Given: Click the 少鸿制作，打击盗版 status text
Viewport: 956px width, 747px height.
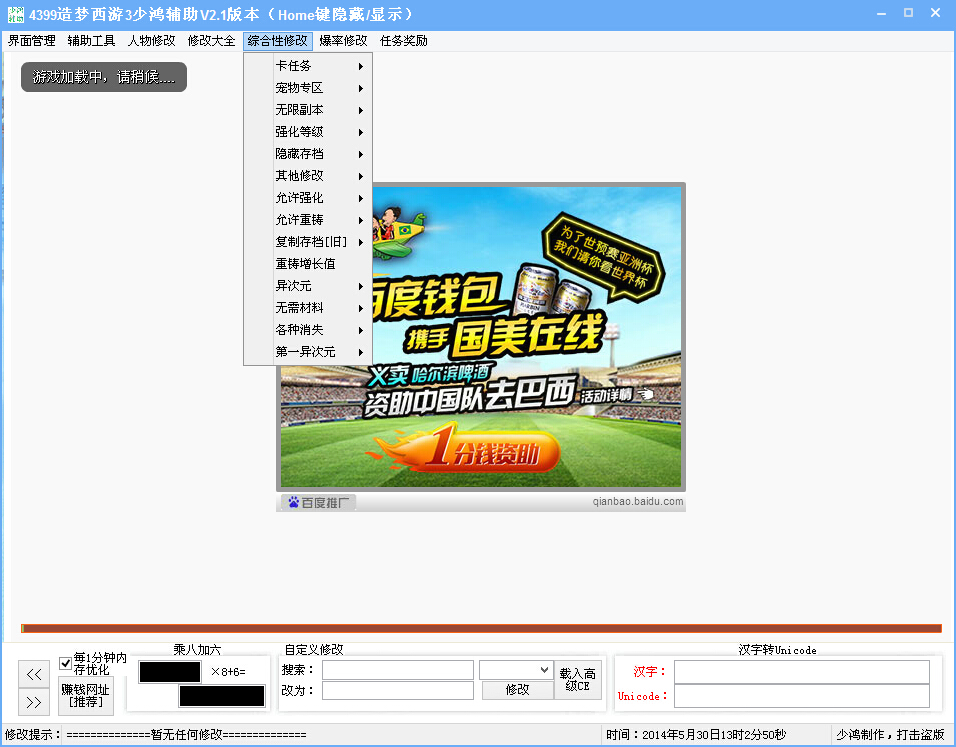Looking at the screenshot, I should coord(890,735).
